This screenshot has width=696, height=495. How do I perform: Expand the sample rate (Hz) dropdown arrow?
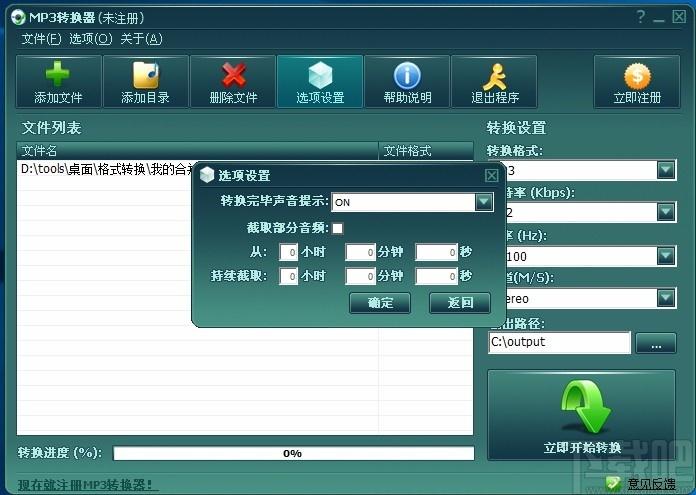(666, 256)
